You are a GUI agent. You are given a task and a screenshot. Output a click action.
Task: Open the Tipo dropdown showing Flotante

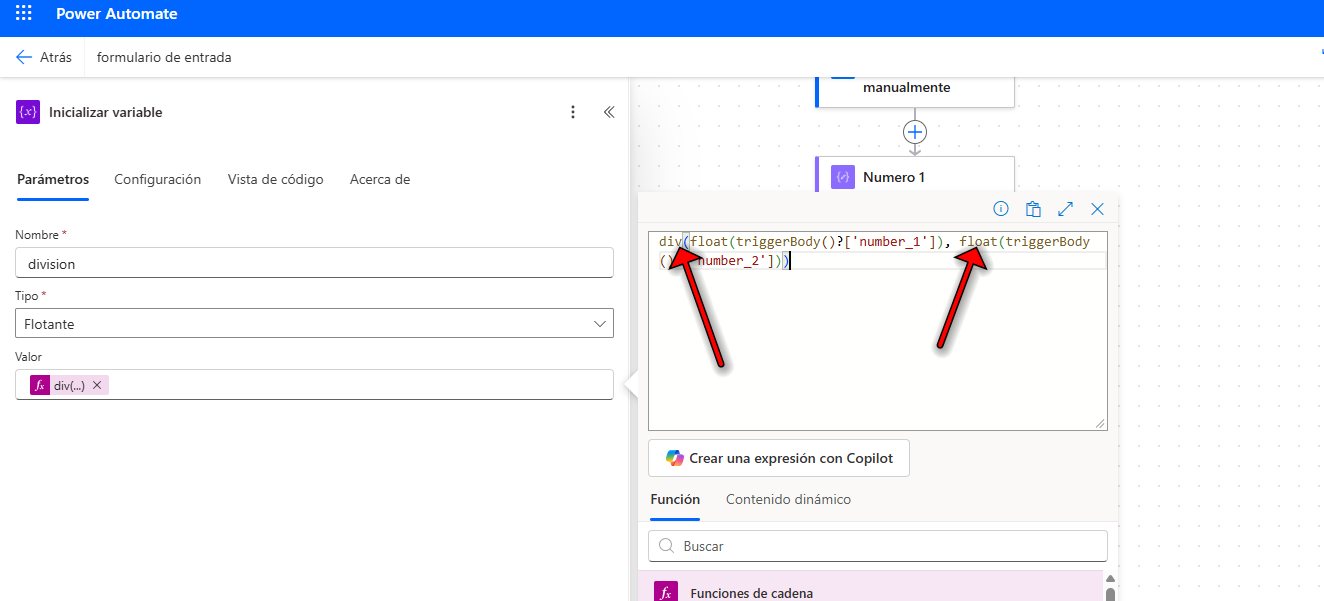click(x=314, y=323)
